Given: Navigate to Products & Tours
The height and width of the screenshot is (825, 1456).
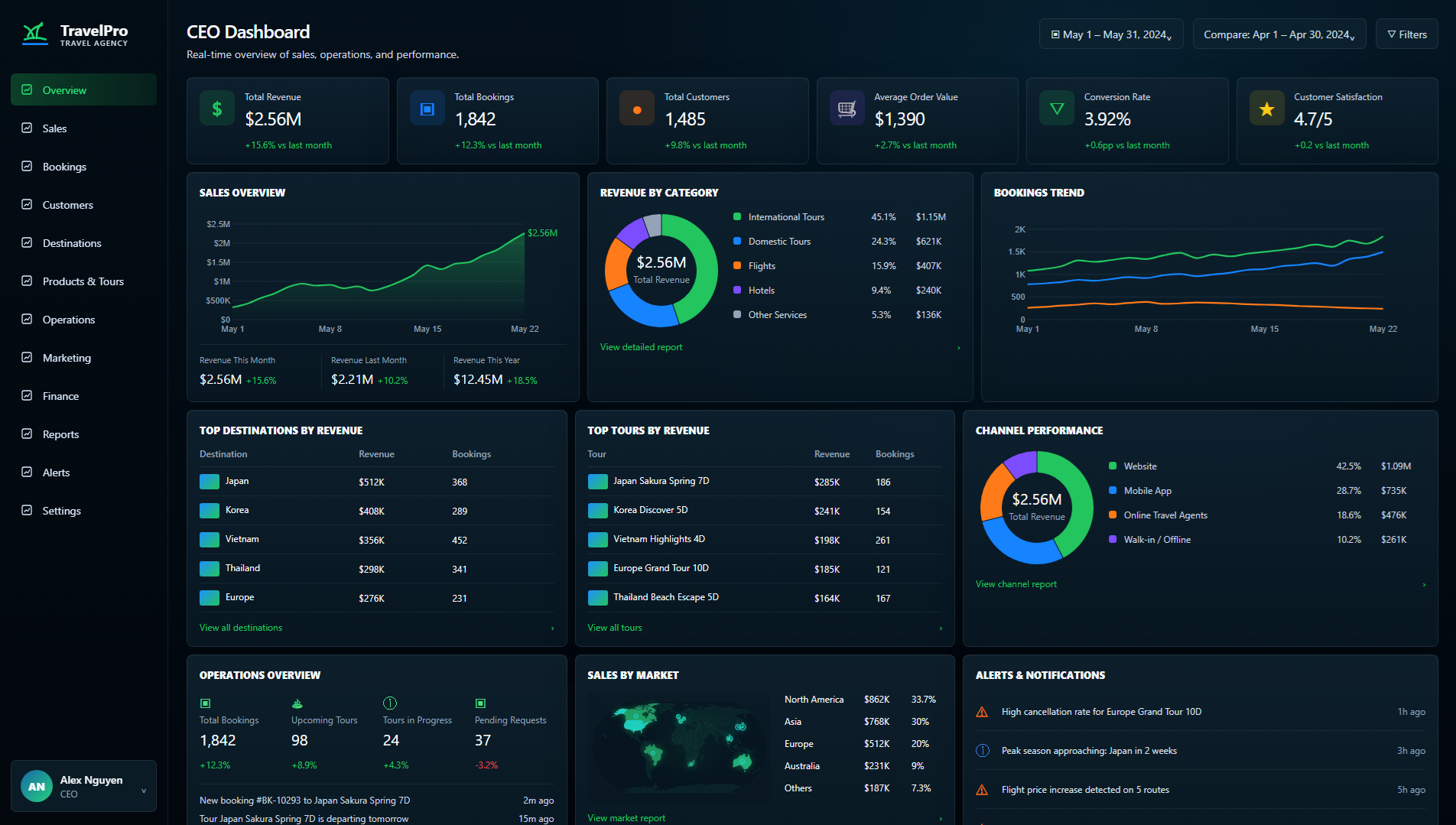Looking at the screenshot, I should click(83, 281).
